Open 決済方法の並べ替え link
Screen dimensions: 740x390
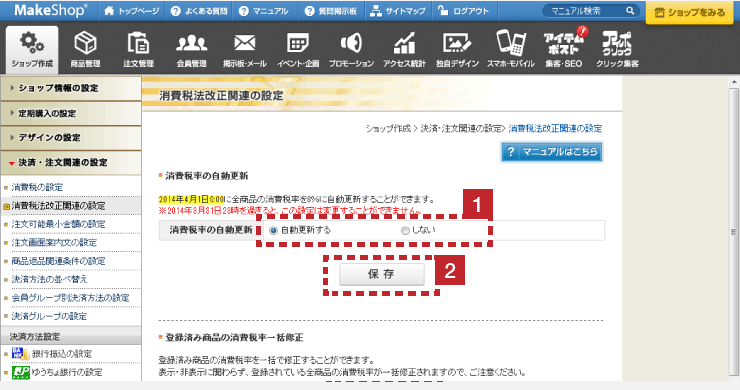pos(50,279)
